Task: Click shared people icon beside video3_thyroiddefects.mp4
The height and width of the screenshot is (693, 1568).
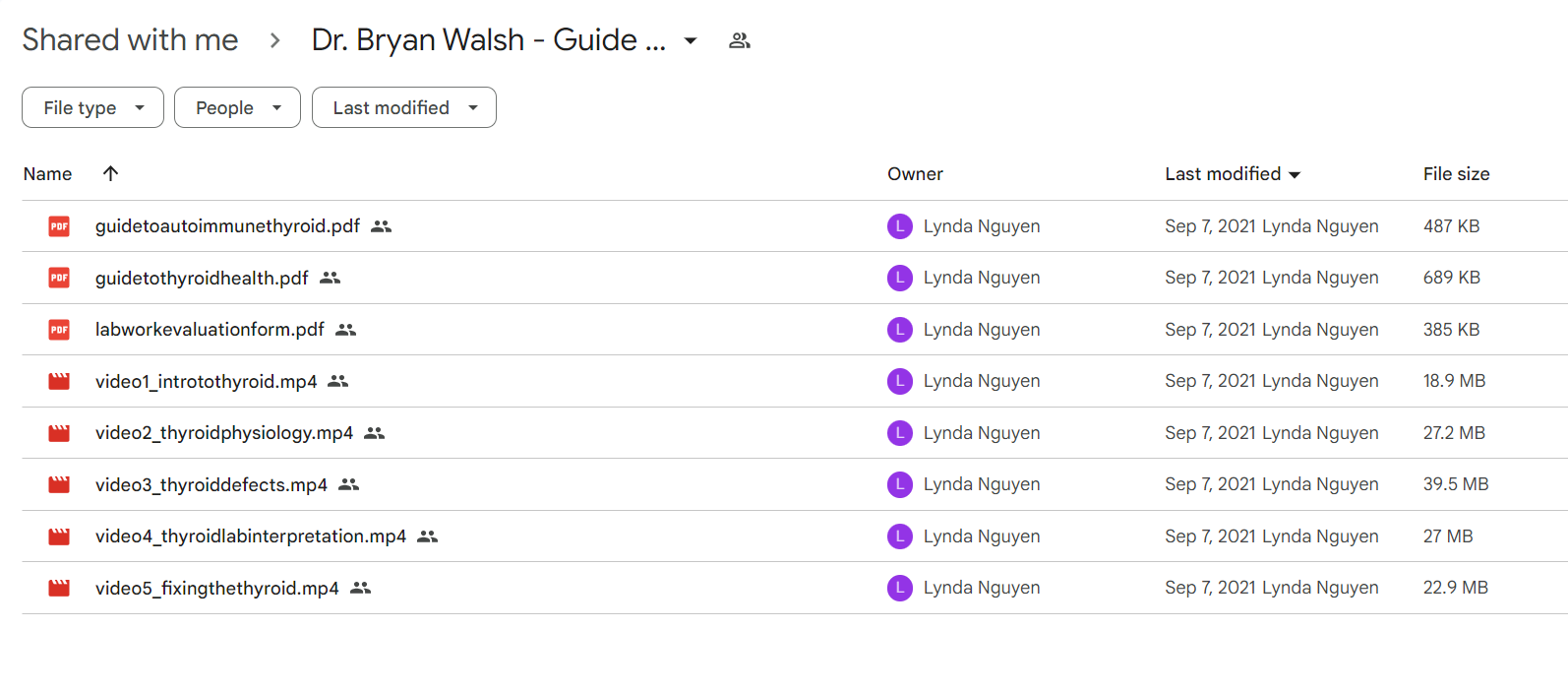Action: coord(349,484)
